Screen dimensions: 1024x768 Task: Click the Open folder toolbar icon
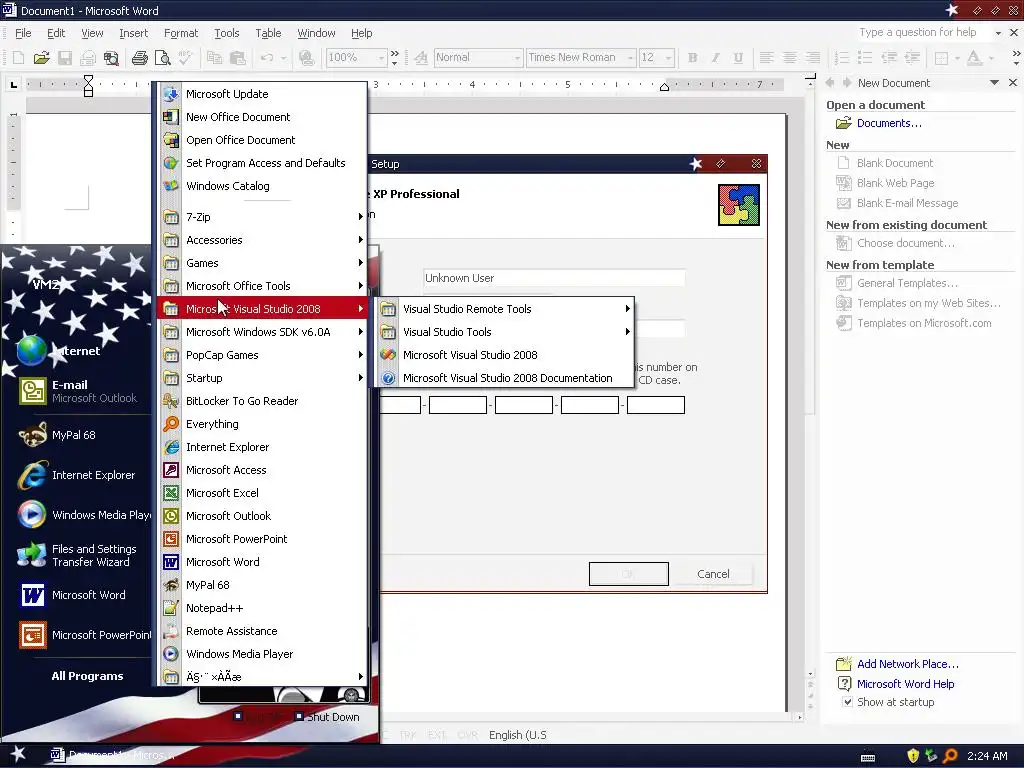point(42,57)
